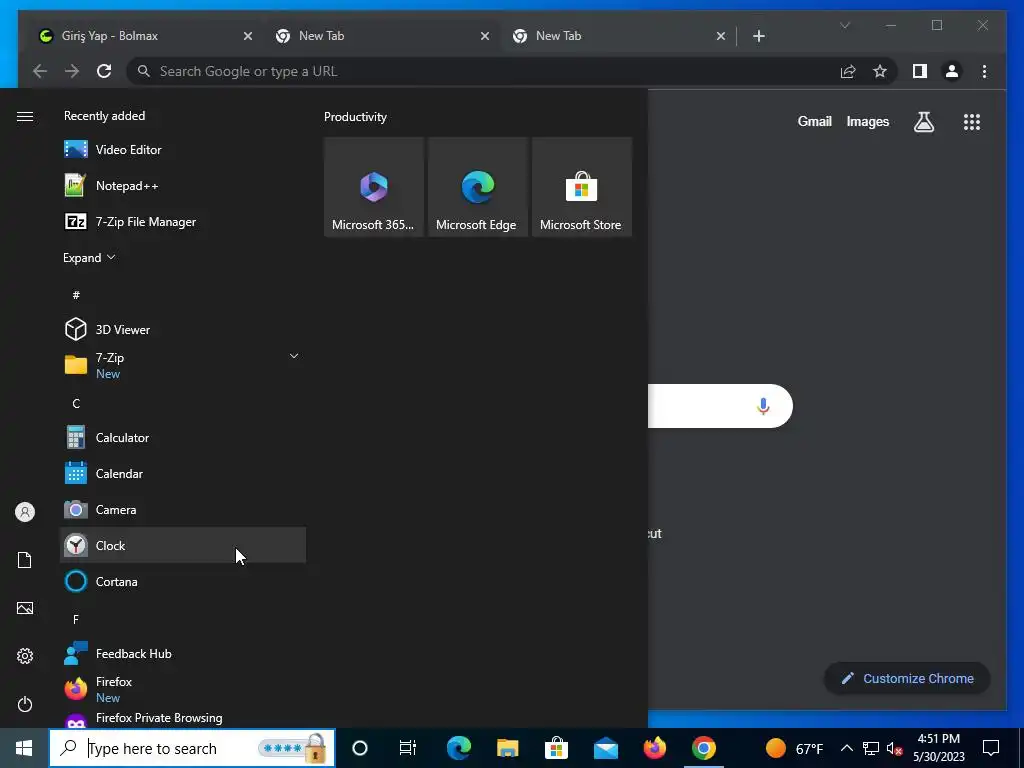Open taskbar clock showing 4:51 PM
The height and width of the screenshot is (768, 1024).
click(x=938, y=748)
